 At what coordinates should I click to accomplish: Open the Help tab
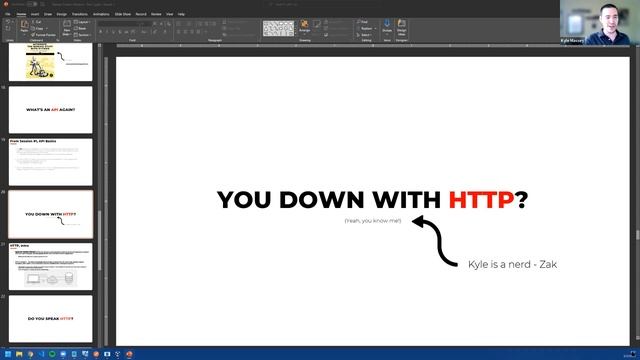[181, 14]
